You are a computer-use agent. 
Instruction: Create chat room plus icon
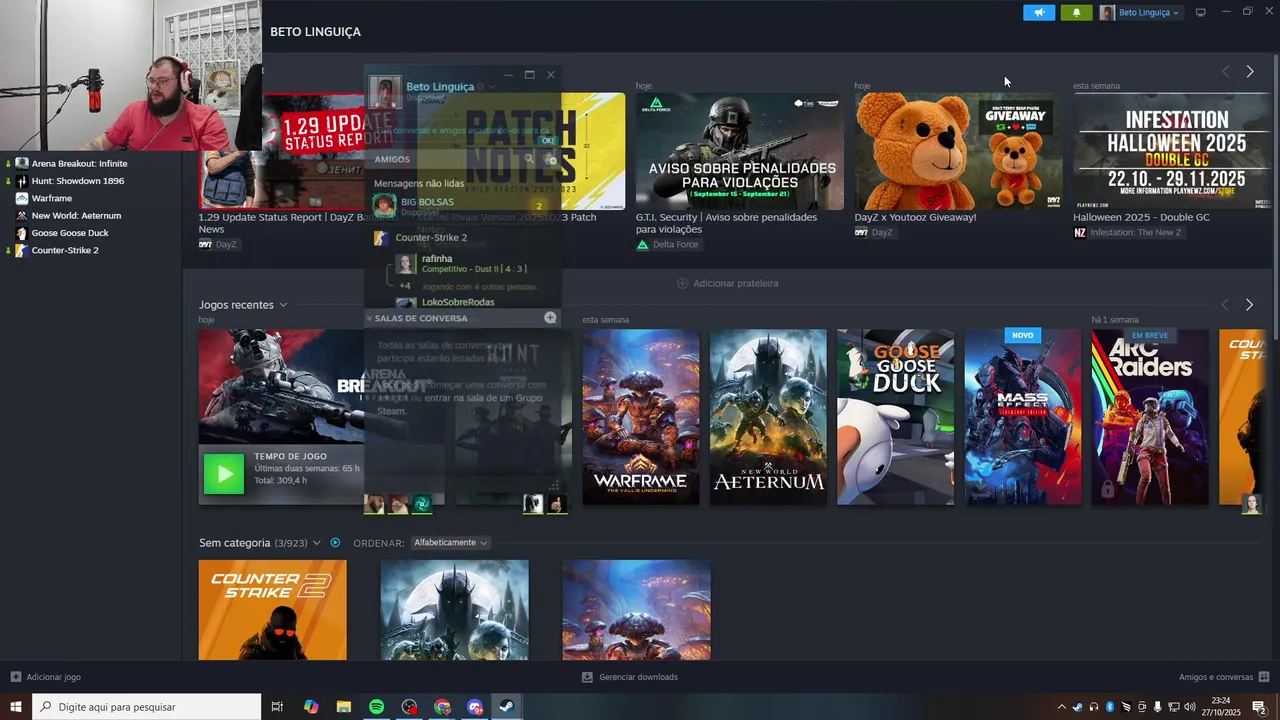pos(550,318)
